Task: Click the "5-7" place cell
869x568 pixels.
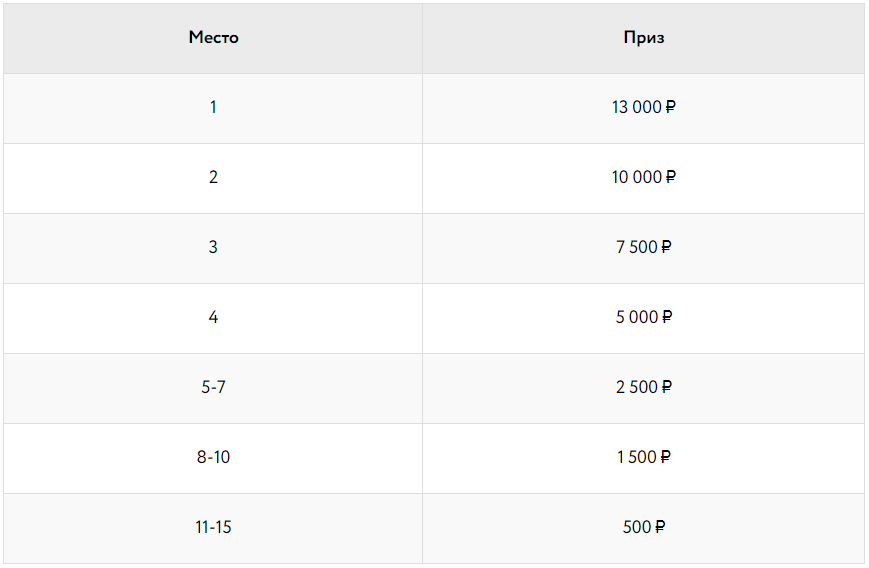Action: pyautogui.click(x=213, y=387)
